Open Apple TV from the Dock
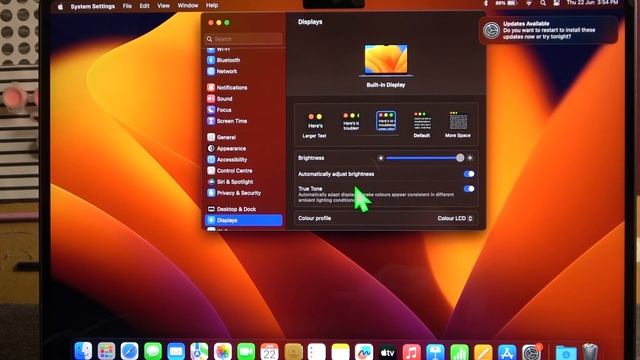 pos(387,351)
